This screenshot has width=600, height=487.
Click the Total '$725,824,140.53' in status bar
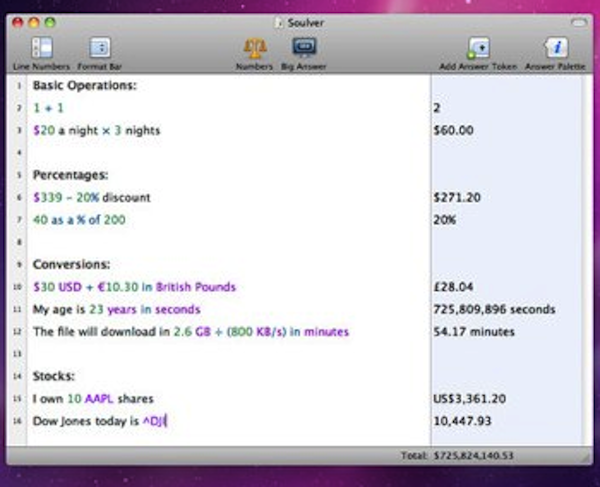click(x=474, y=456)
